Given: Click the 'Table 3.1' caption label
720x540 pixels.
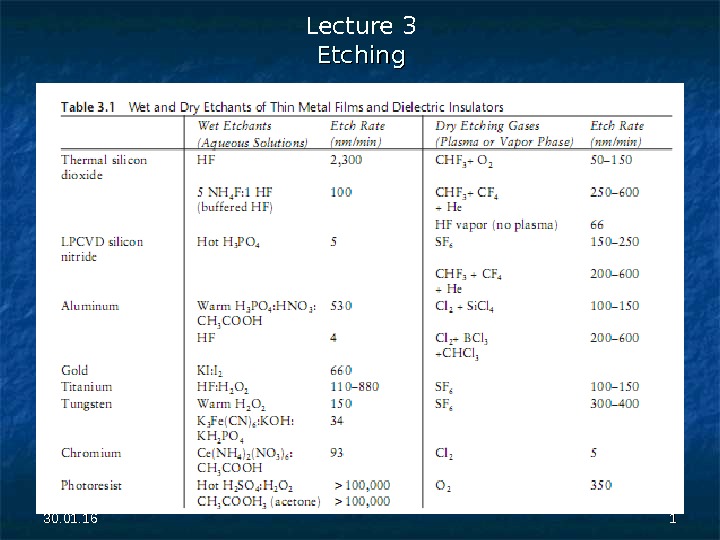Looking at the screenshot, I should click(x=88, y=107).
